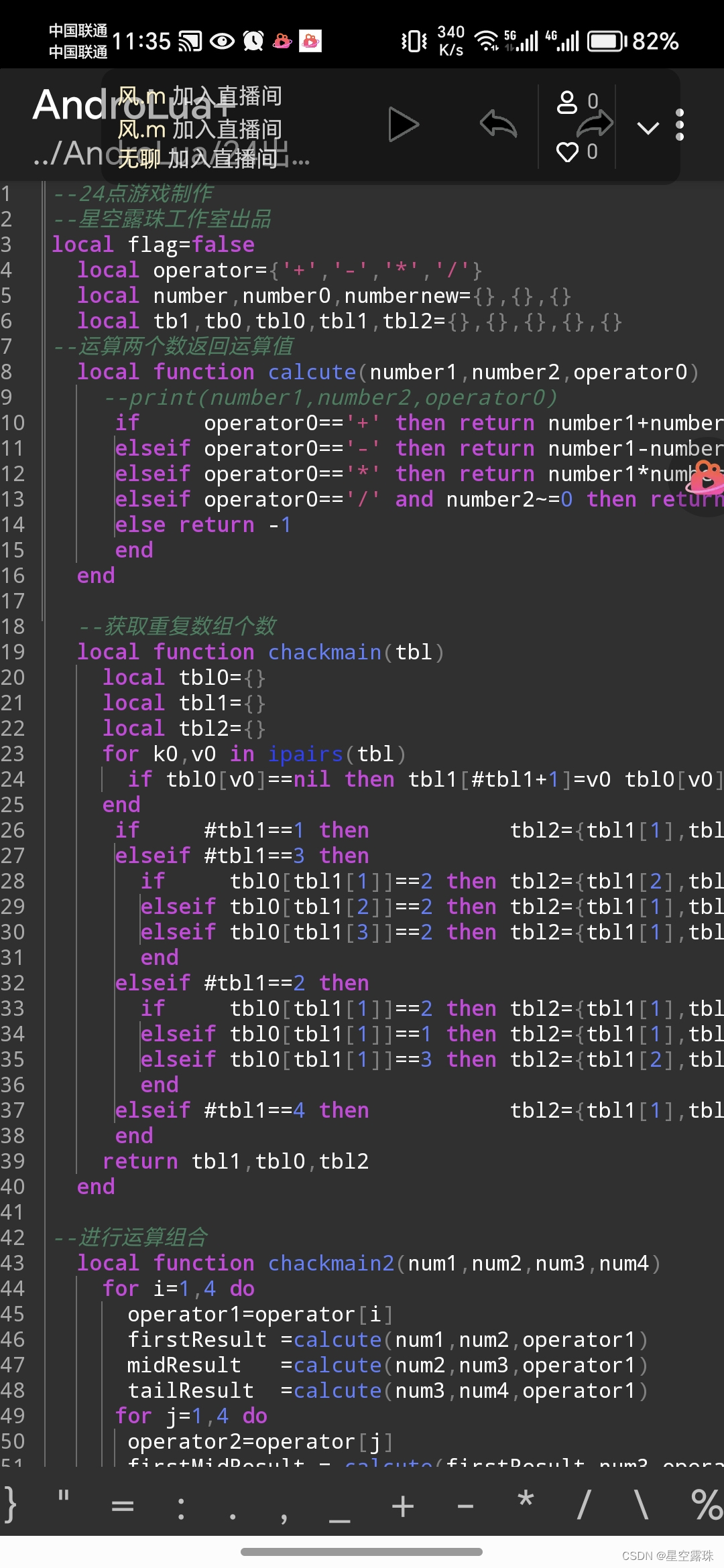Run the Lua script with play icon
Image resolution: width=724 pixels, height=1568 pixels.
click(404, 125)
